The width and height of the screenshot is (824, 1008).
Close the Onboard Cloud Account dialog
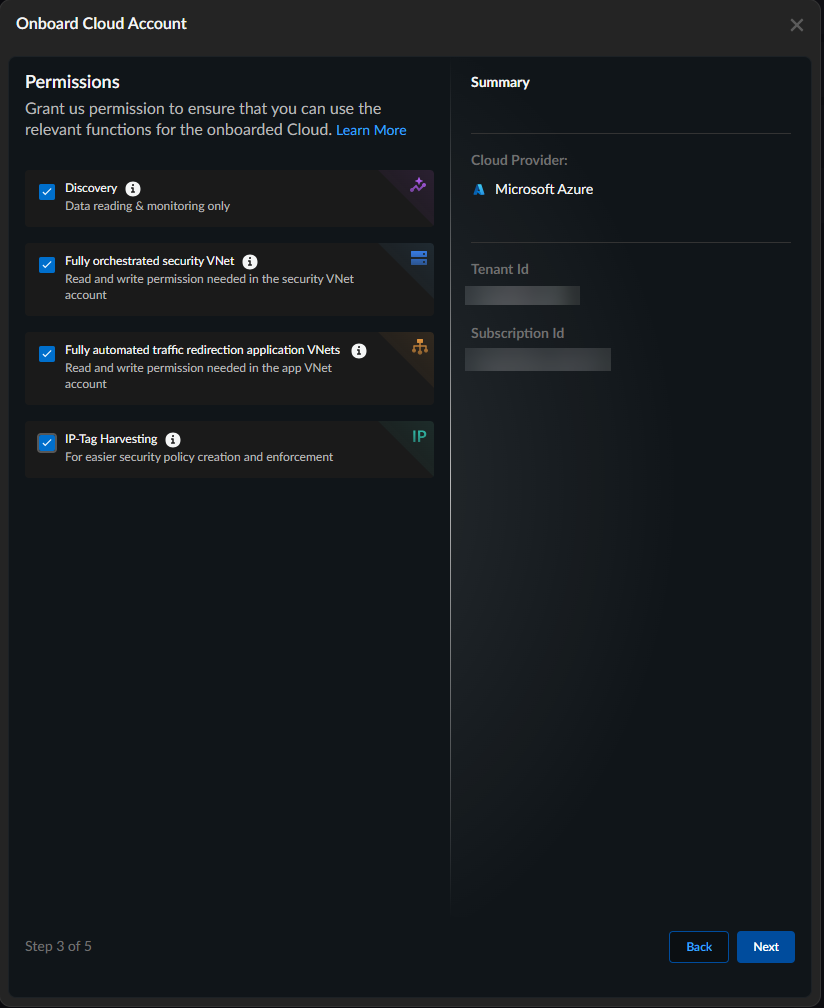click(x=797, y=25)
